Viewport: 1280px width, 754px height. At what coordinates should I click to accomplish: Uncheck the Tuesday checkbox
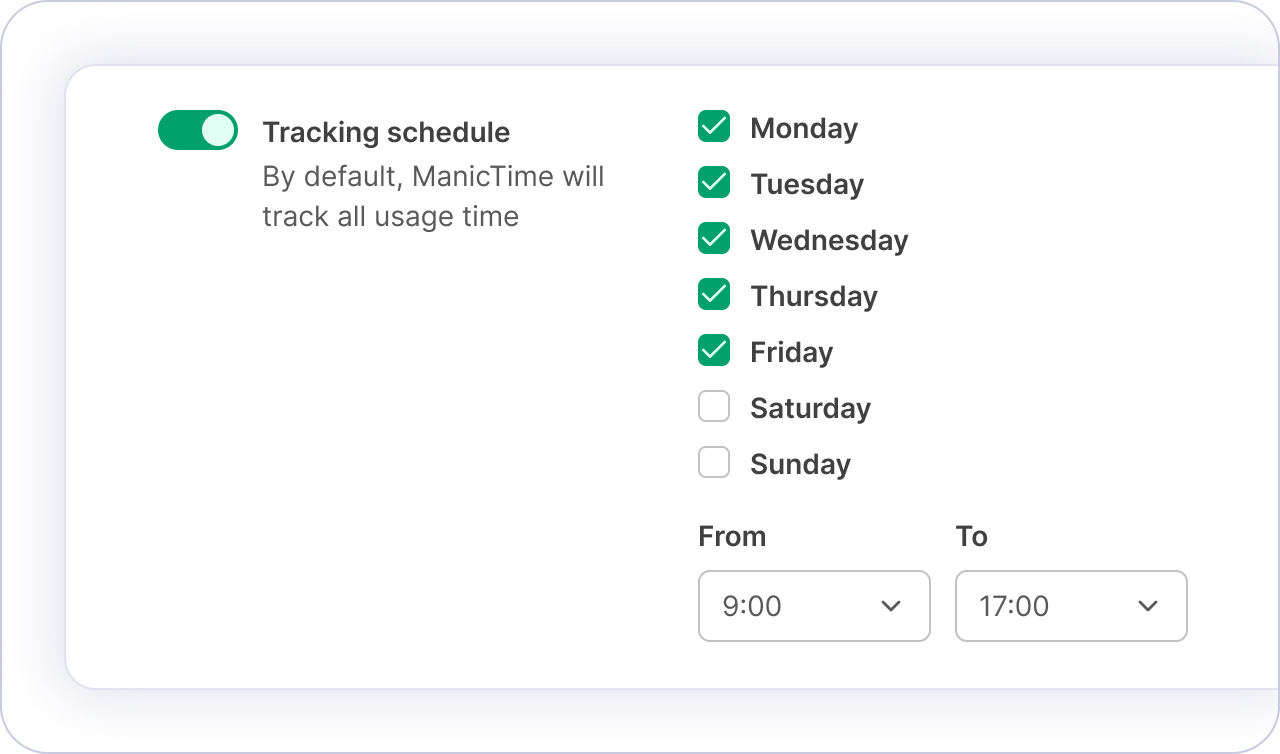click(714, 183)
